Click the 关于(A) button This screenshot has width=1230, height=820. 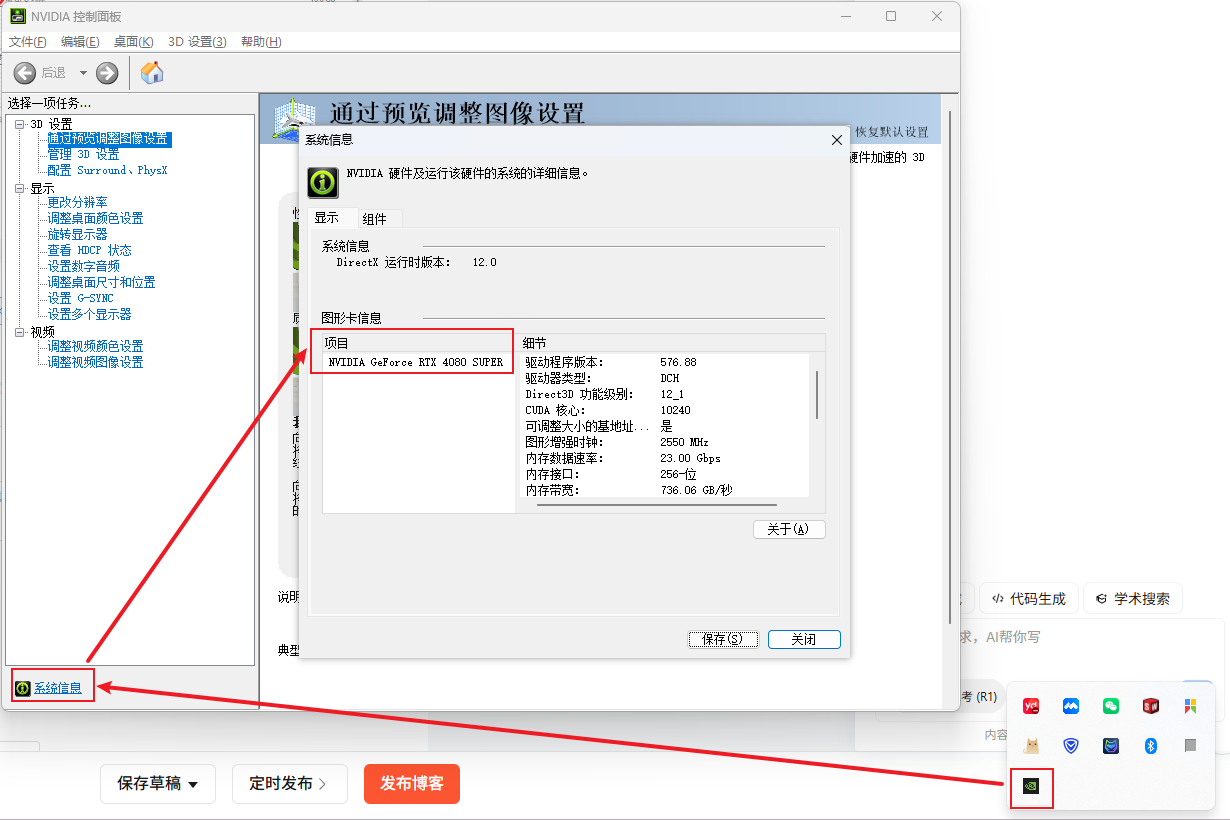tap(789, 529)
